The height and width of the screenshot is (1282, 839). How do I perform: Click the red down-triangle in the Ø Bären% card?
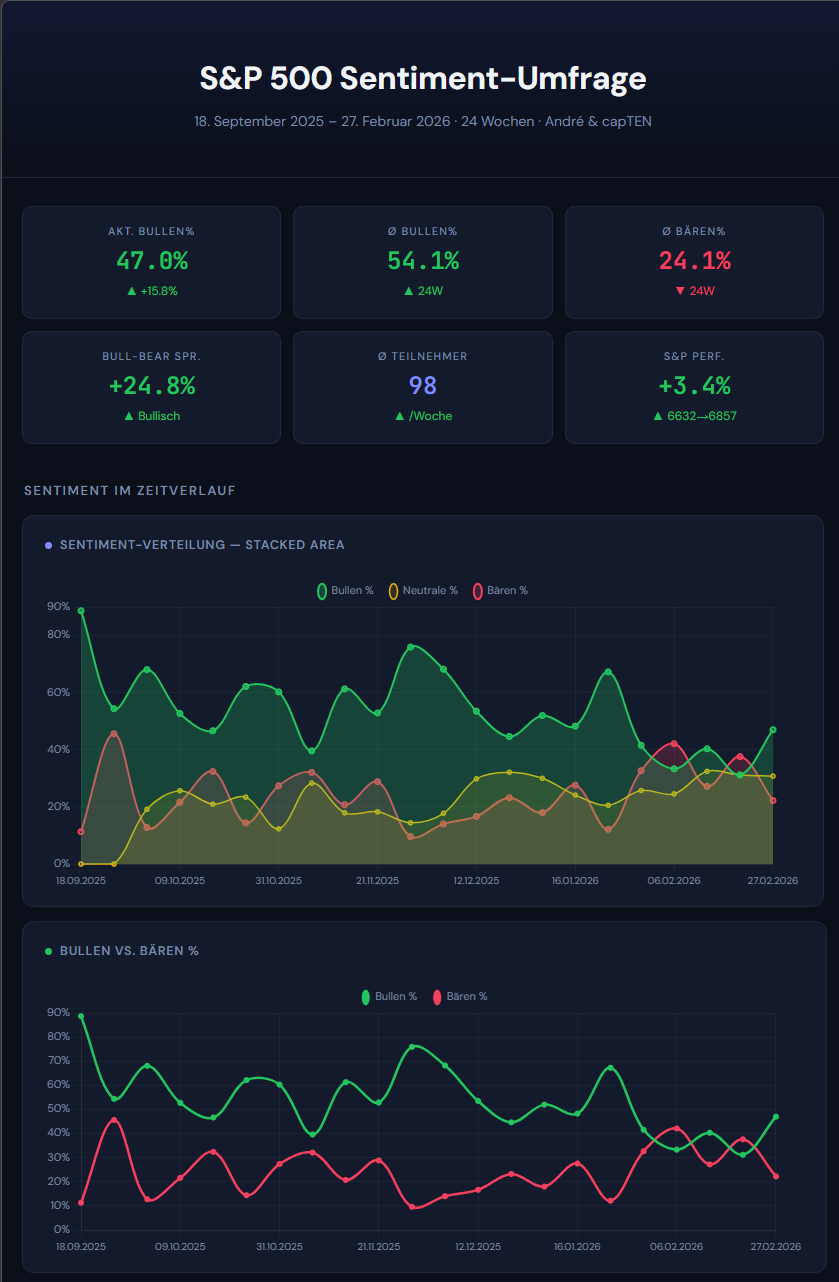point(680,291)
